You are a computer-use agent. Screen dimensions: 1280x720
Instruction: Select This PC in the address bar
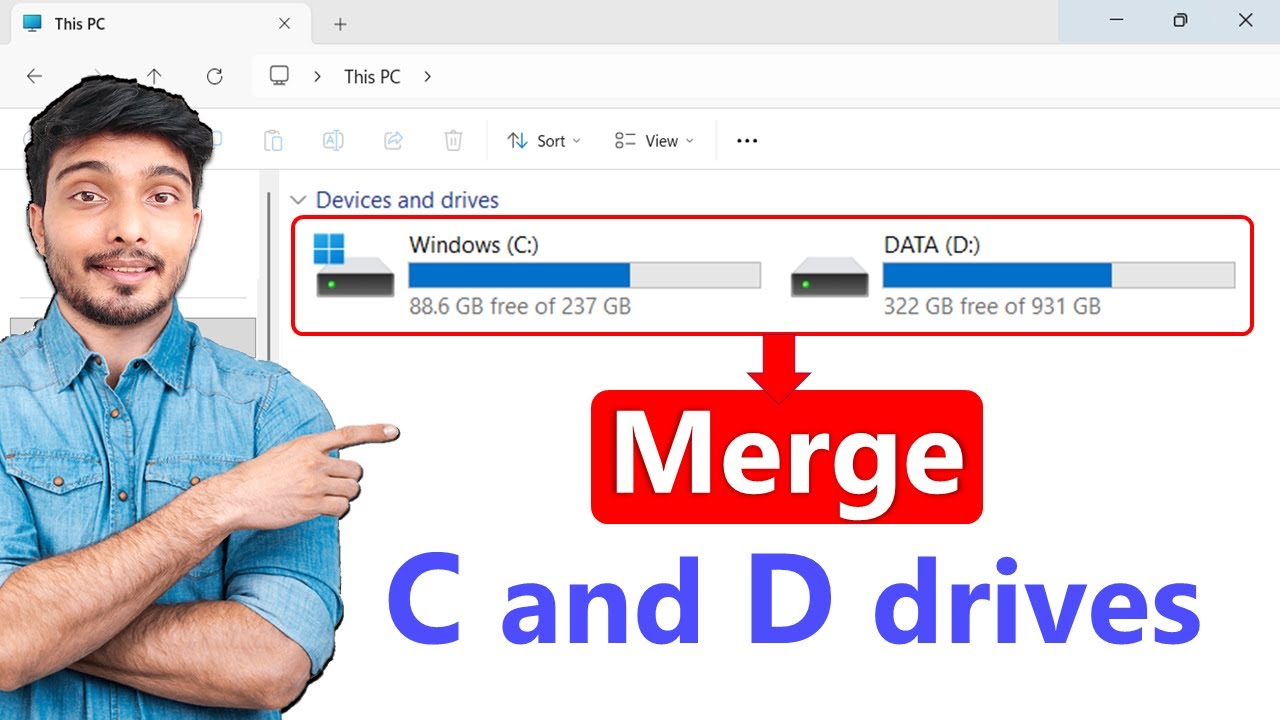[x=372, y=77]
